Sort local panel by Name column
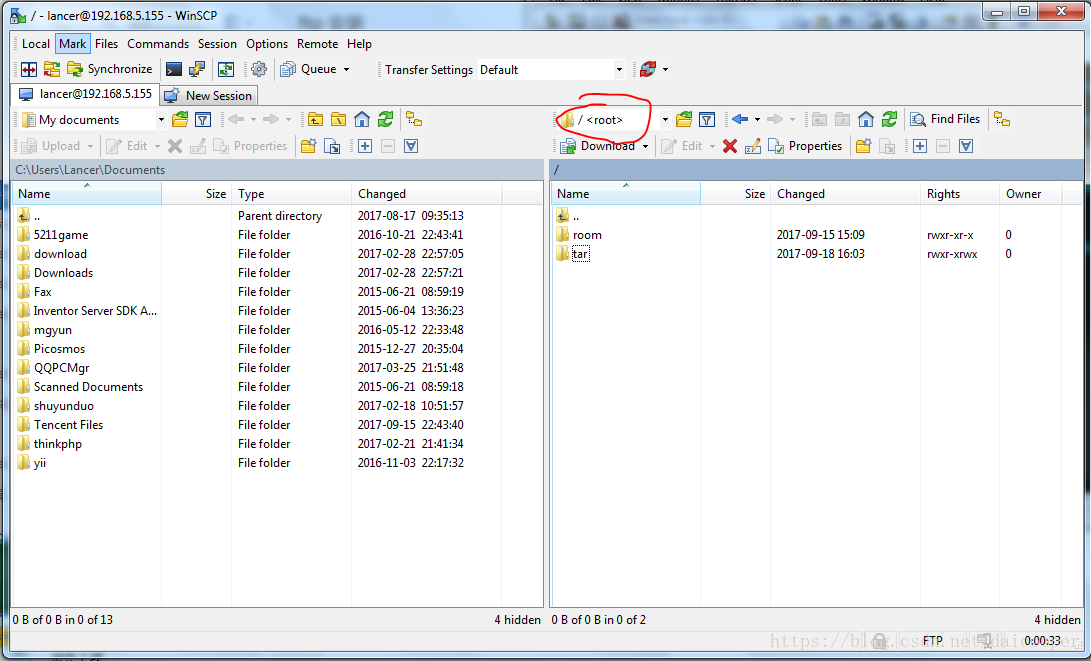 pyautogui.click(x=87, y=193)
